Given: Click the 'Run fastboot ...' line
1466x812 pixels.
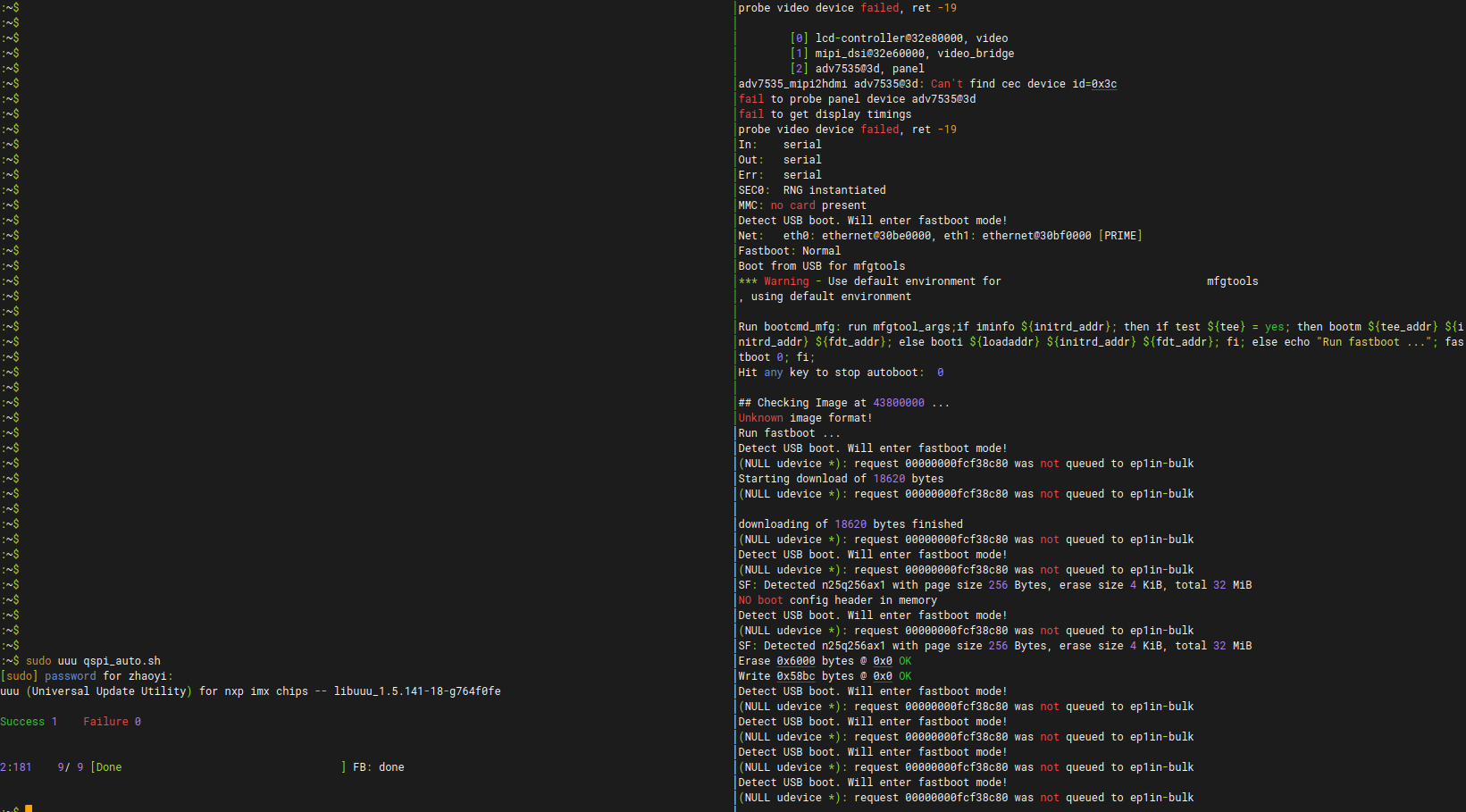Looking at the screenshot, I should tap(789, 433).
